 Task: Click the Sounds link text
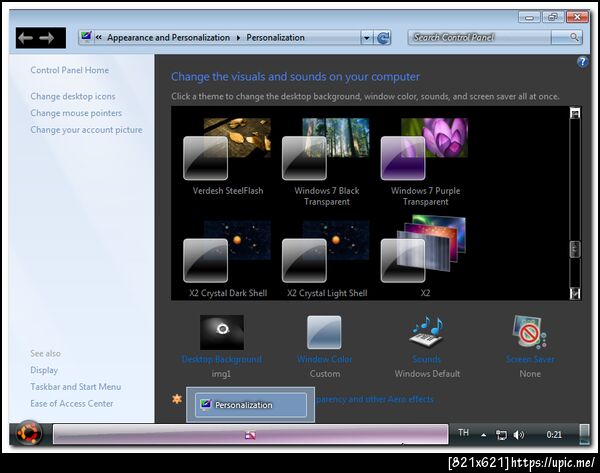pos(427,359)
